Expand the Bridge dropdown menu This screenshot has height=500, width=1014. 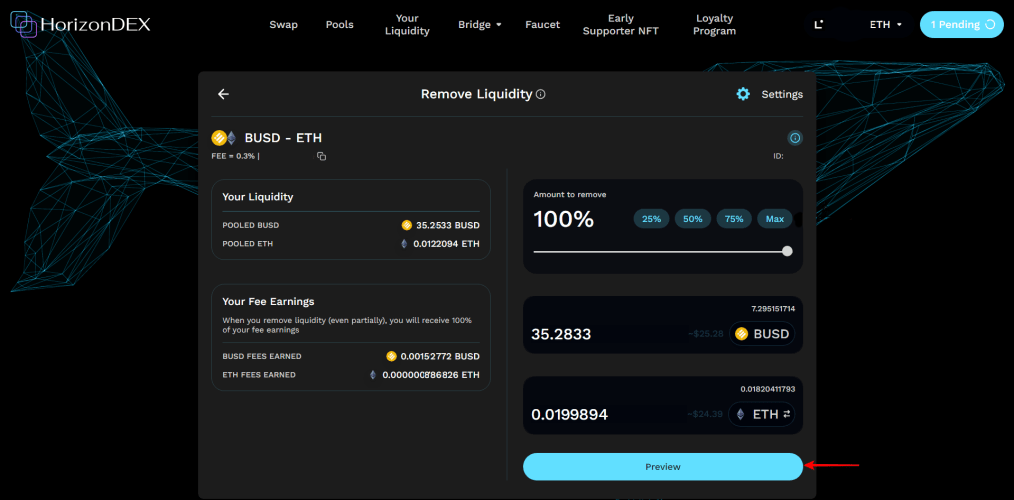click(480, 24)
